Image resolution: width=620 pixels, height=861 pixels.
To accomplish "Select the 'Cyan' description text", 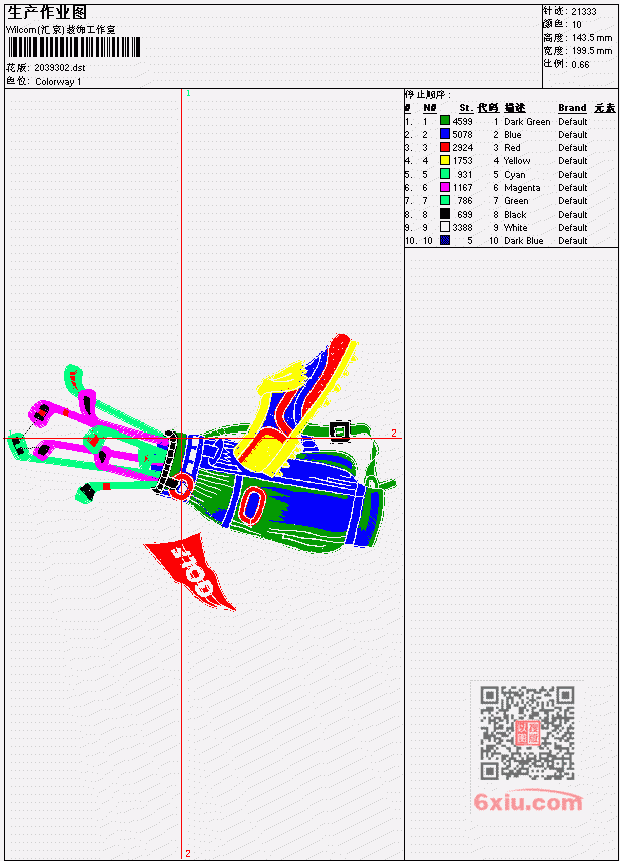I will [515, 175].
